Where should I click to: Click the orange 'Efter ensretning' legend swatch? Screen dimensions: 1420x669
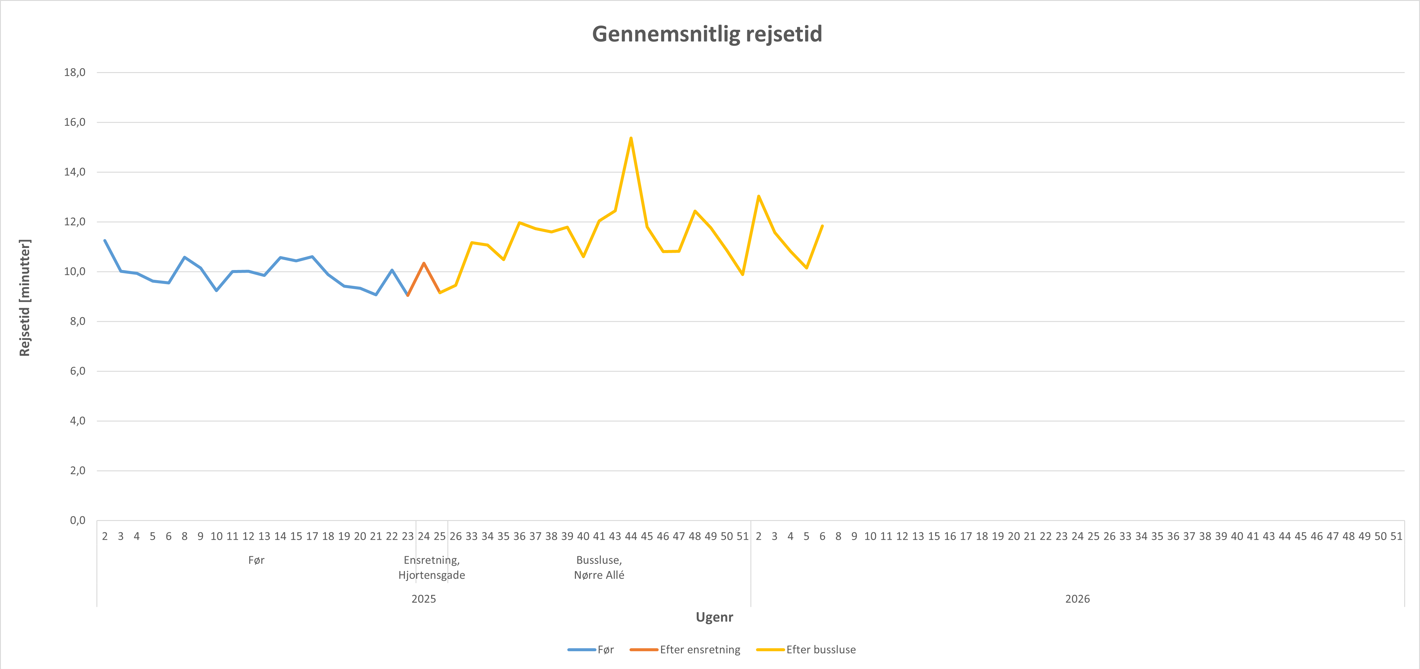643,650
